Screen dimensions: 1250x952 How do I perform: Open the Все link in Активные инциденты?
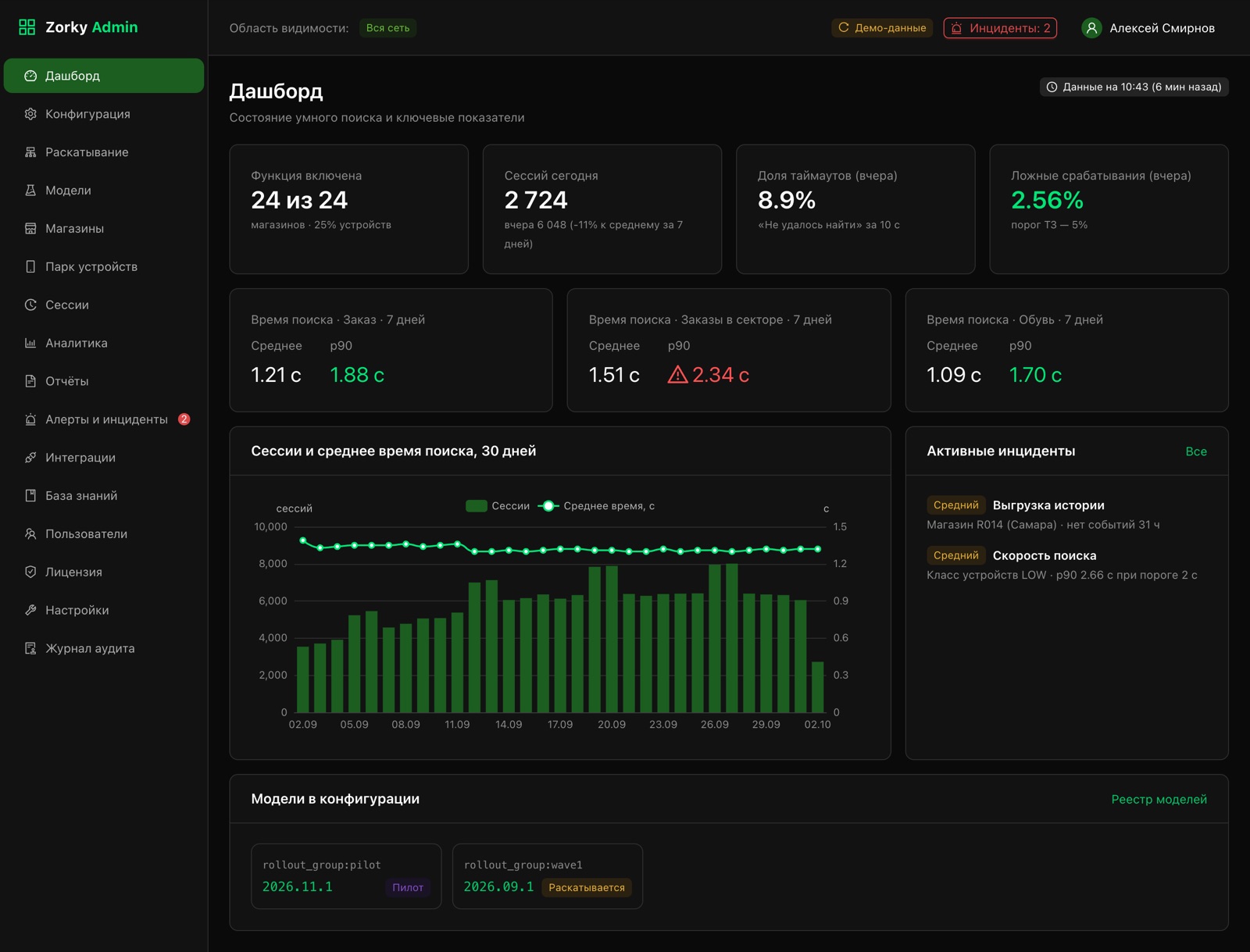(1196, 451)
